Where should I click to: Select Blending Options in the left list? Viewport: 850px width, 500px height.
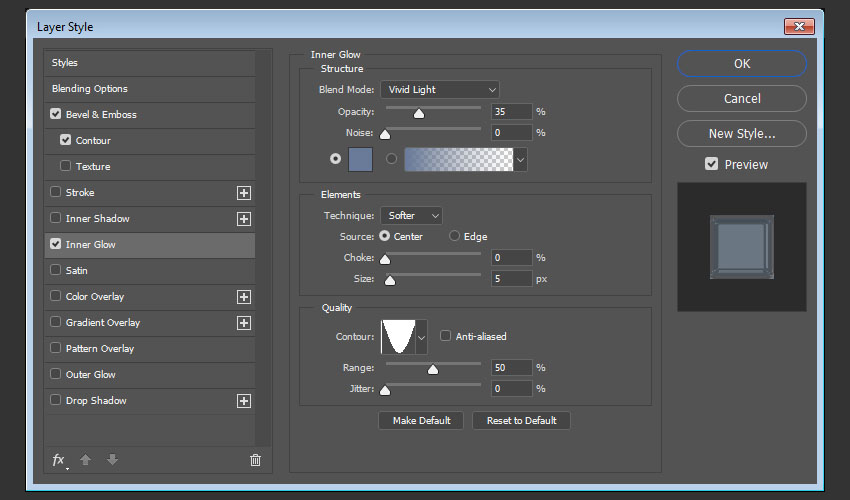point(90,89)
